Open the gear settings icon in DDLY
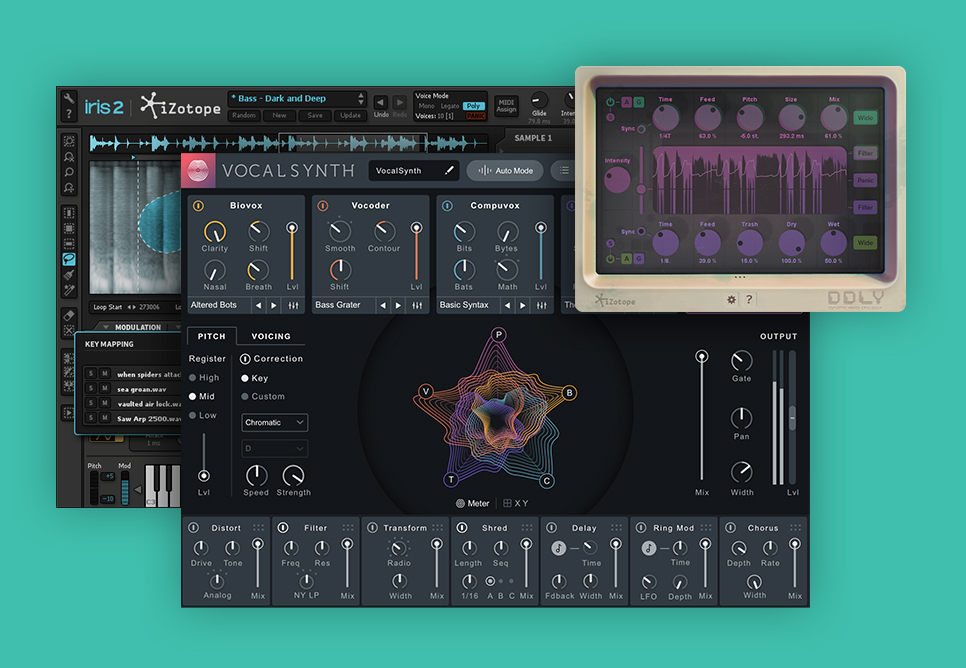This screenshot has width=966, height=668. (x=731, y=299)
